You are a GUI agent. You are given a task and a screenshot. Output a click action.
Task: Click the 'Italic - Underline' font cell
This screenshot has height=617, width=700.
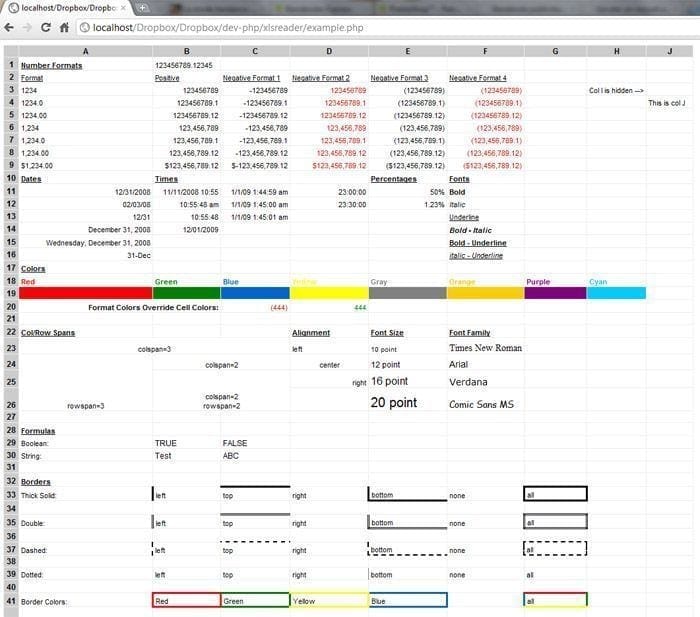pos(476,255)
